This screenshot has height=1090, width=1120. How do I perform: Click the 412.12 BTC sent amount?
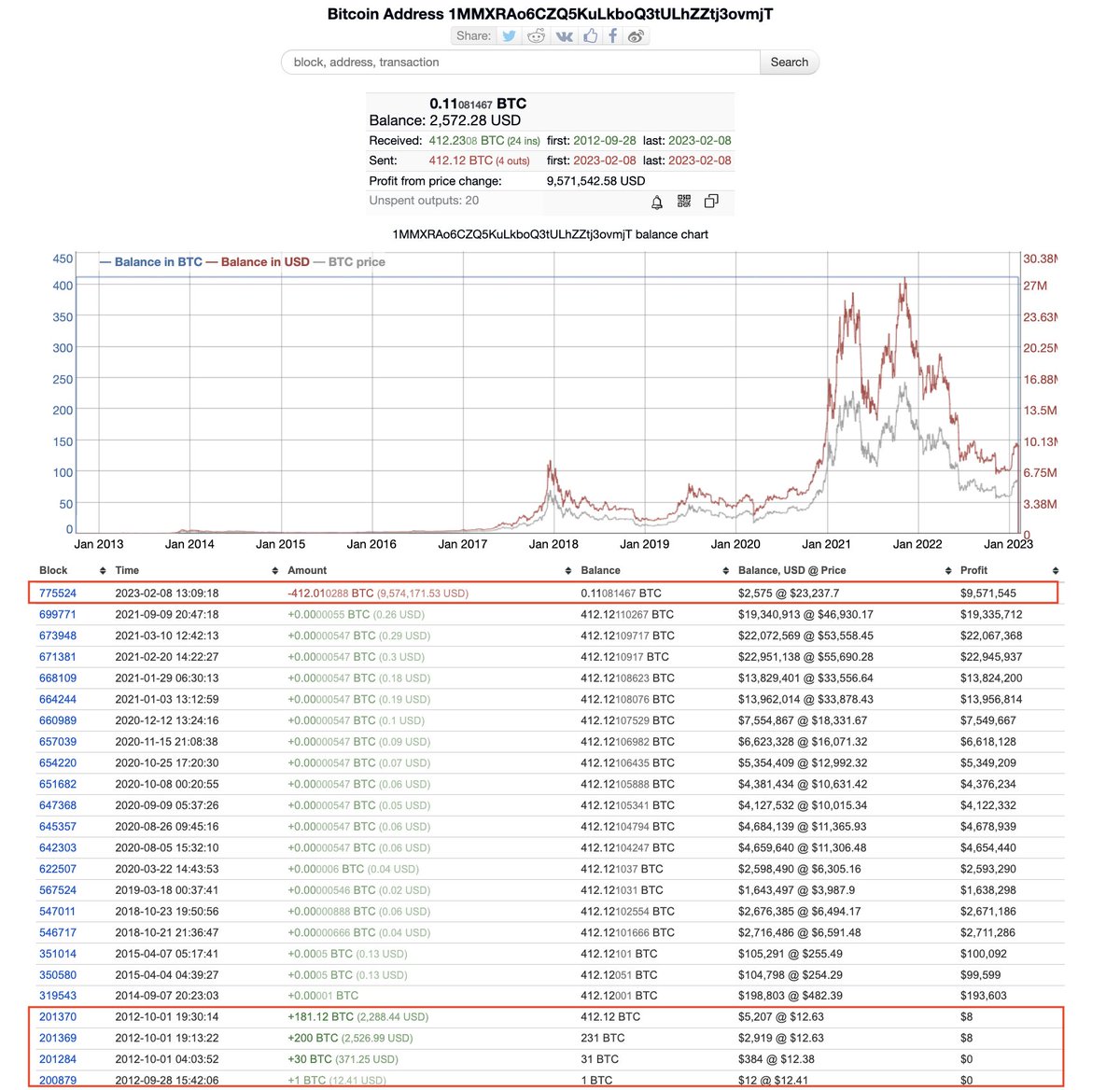tap(460, 161)
